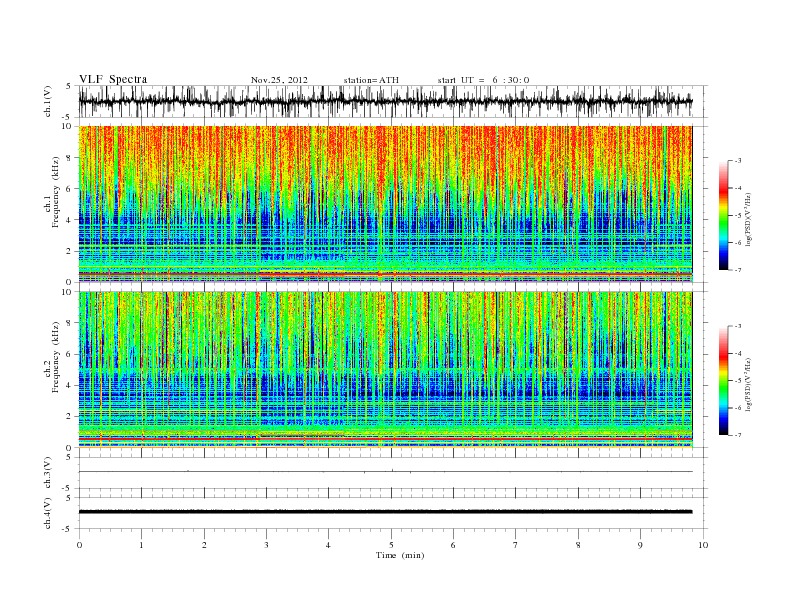Click the "ch.1(V)" waveform axis label

click(x=47, y=101)
